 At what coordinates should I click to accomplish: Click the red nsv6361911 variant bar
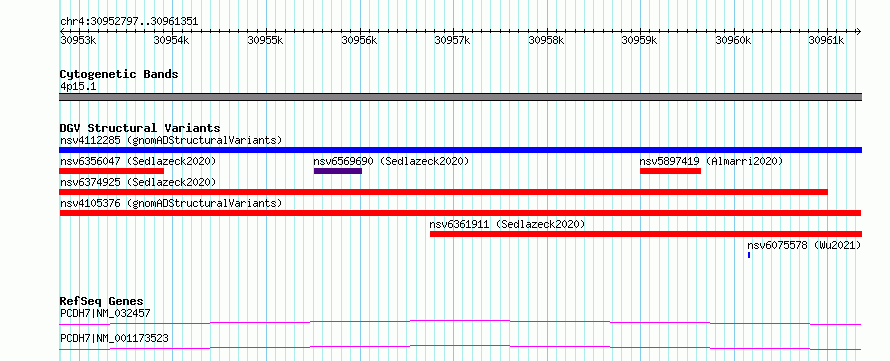pos(646,234)
